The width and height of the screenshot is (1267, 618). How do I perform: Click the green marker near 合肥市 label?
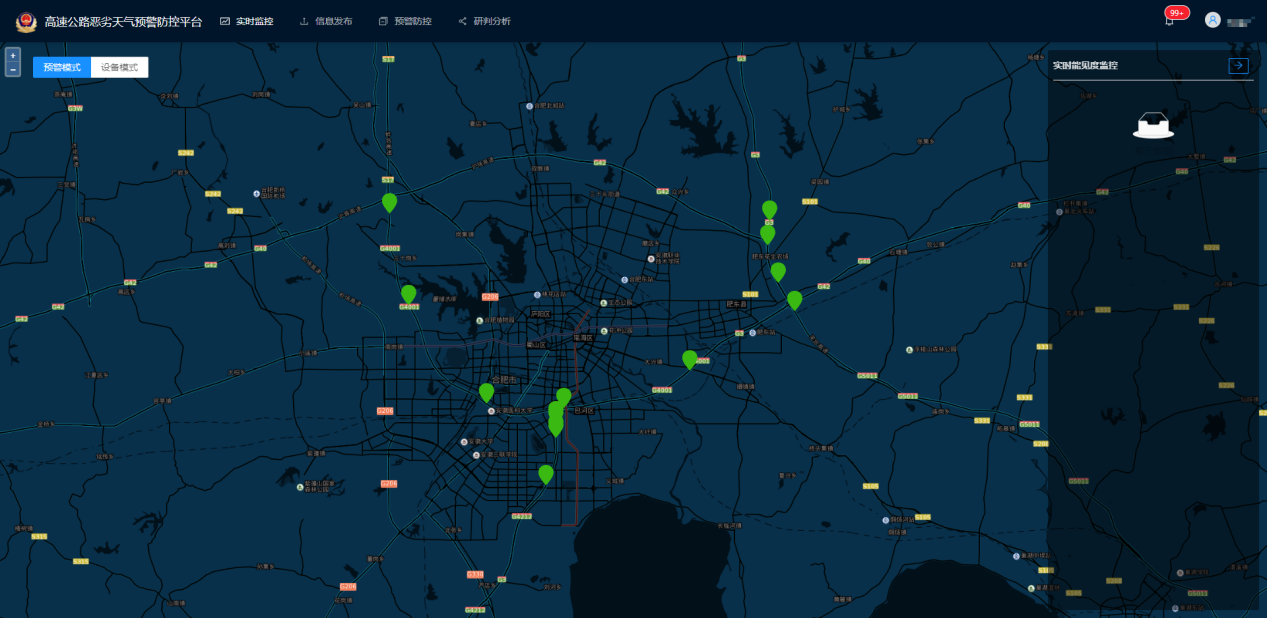486,392
